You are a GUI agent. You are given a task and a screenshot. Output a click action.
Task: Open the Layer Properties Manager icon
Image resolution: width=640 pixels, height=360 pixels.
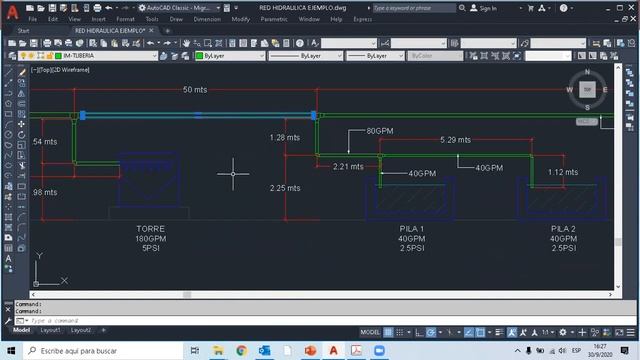click(12, 56)
